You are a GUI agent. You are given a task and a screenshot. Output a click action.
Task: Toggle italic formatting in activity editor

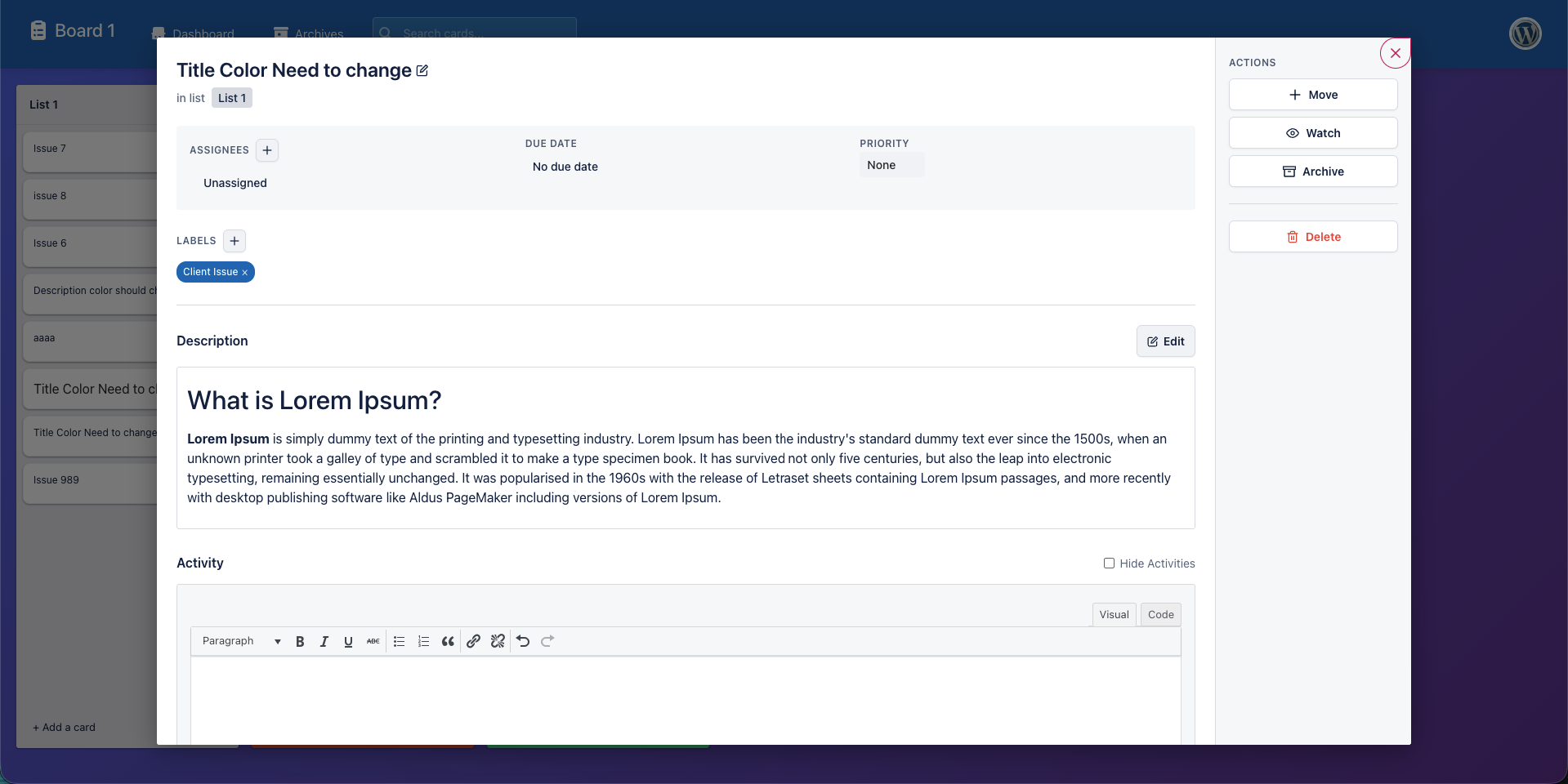(324, 642)
